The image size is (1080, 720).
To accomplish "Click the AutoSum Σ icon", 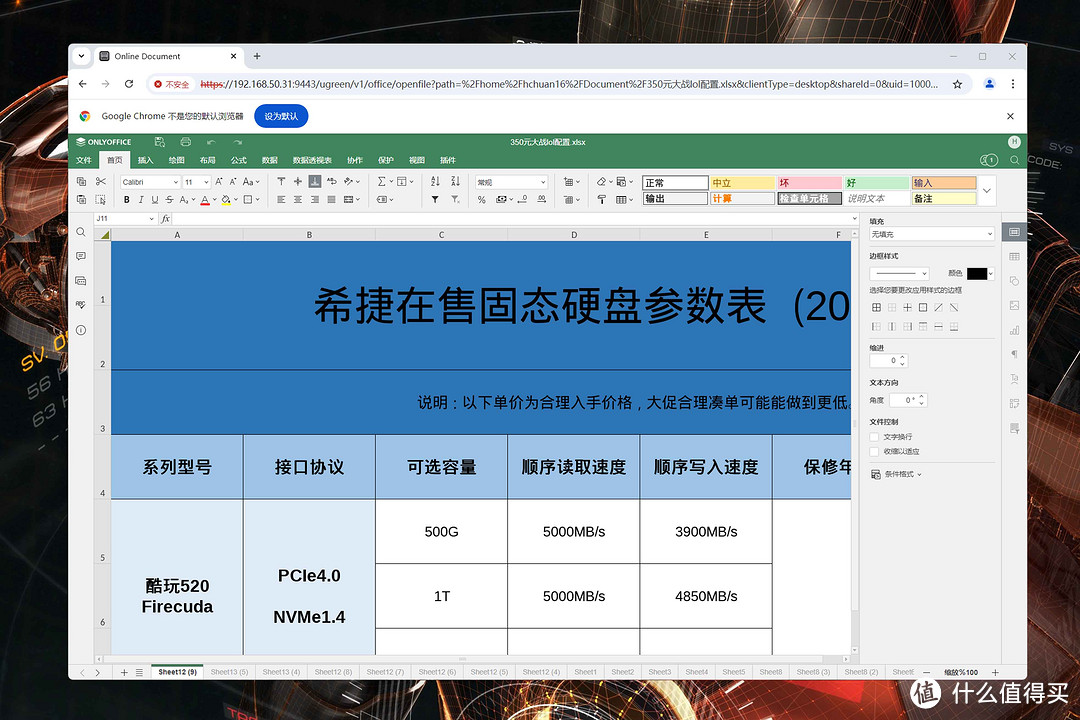I will pyautogui.click(x=382, y=180).
